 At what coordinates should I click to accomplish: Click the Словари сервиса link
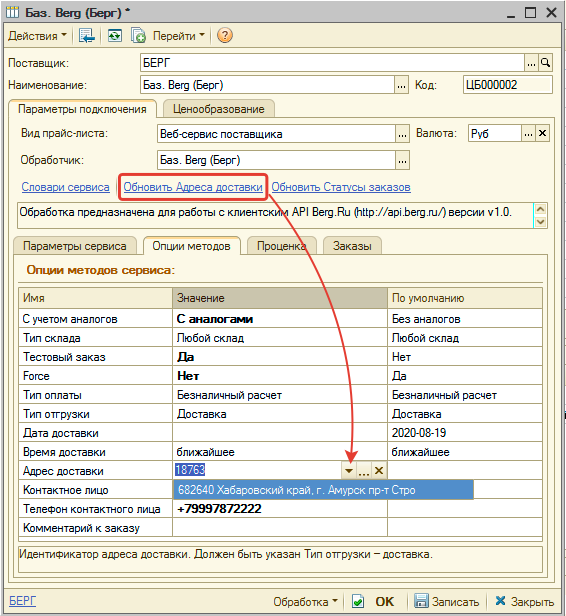(x=66, y=187)
